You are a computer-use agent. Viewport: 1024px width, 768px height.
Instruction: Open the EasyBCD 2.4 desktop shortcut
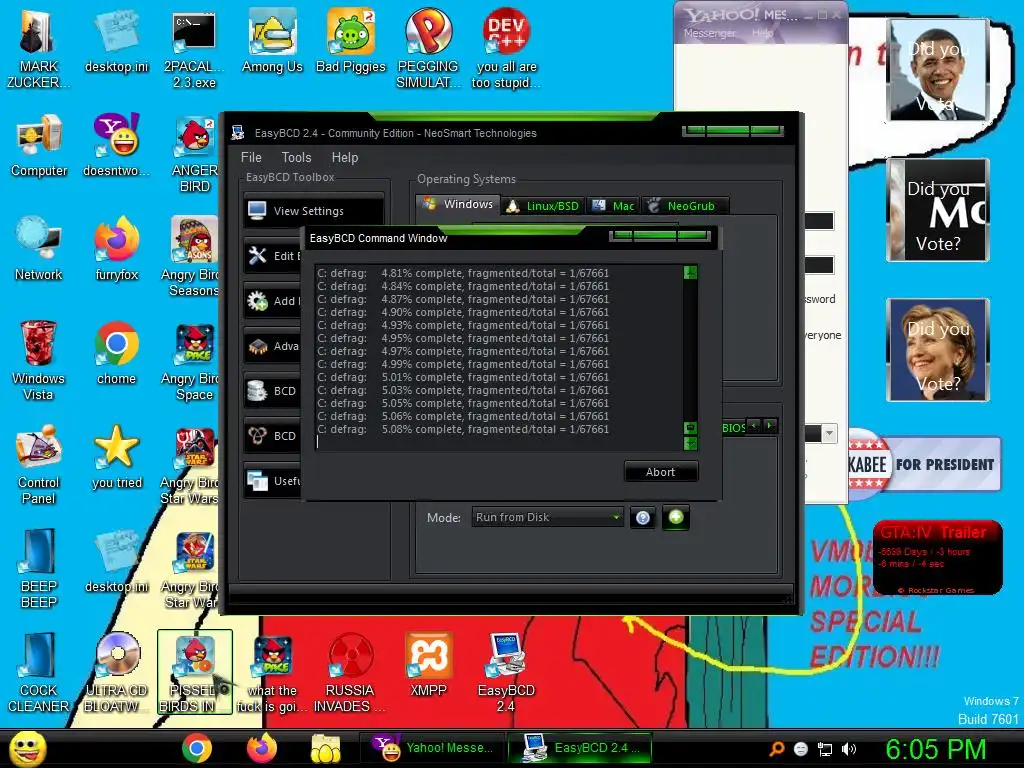click(x=506, y=673)
